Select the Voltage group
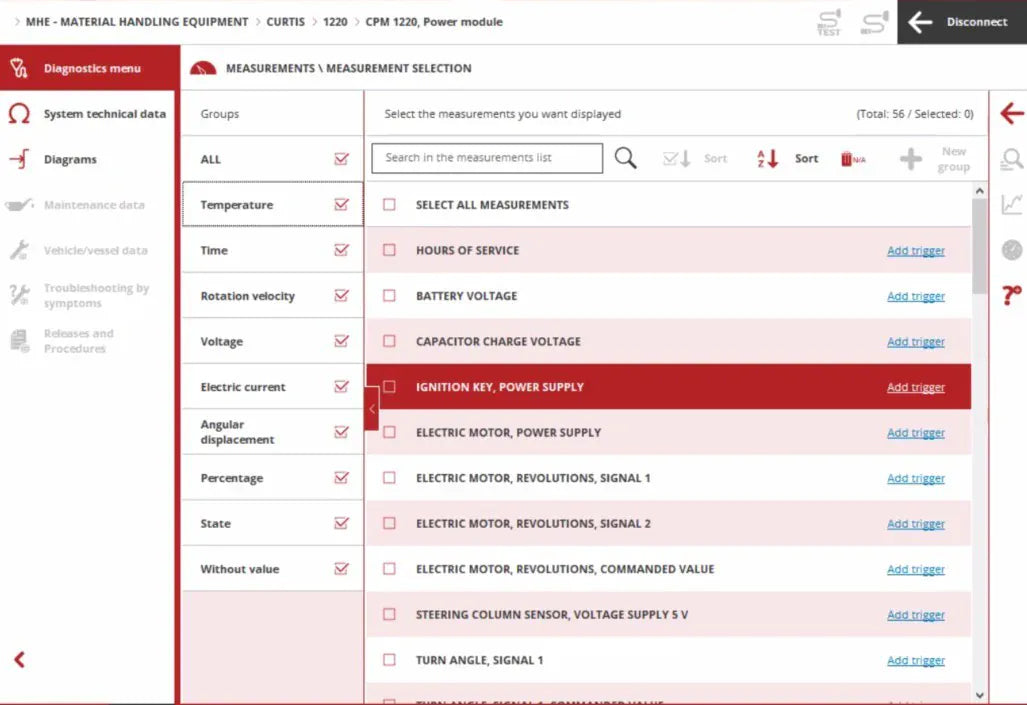 coord(222,342)
